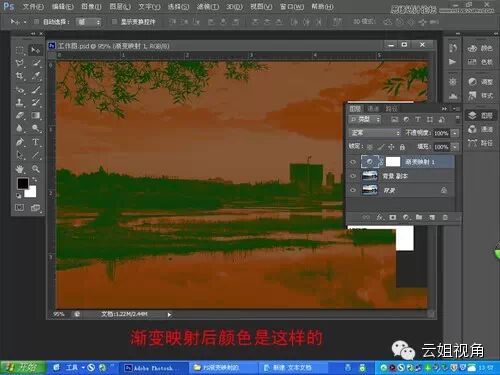
Task: Hide the 渐变映射 1 layer
Action: click(x=353, y=162)
